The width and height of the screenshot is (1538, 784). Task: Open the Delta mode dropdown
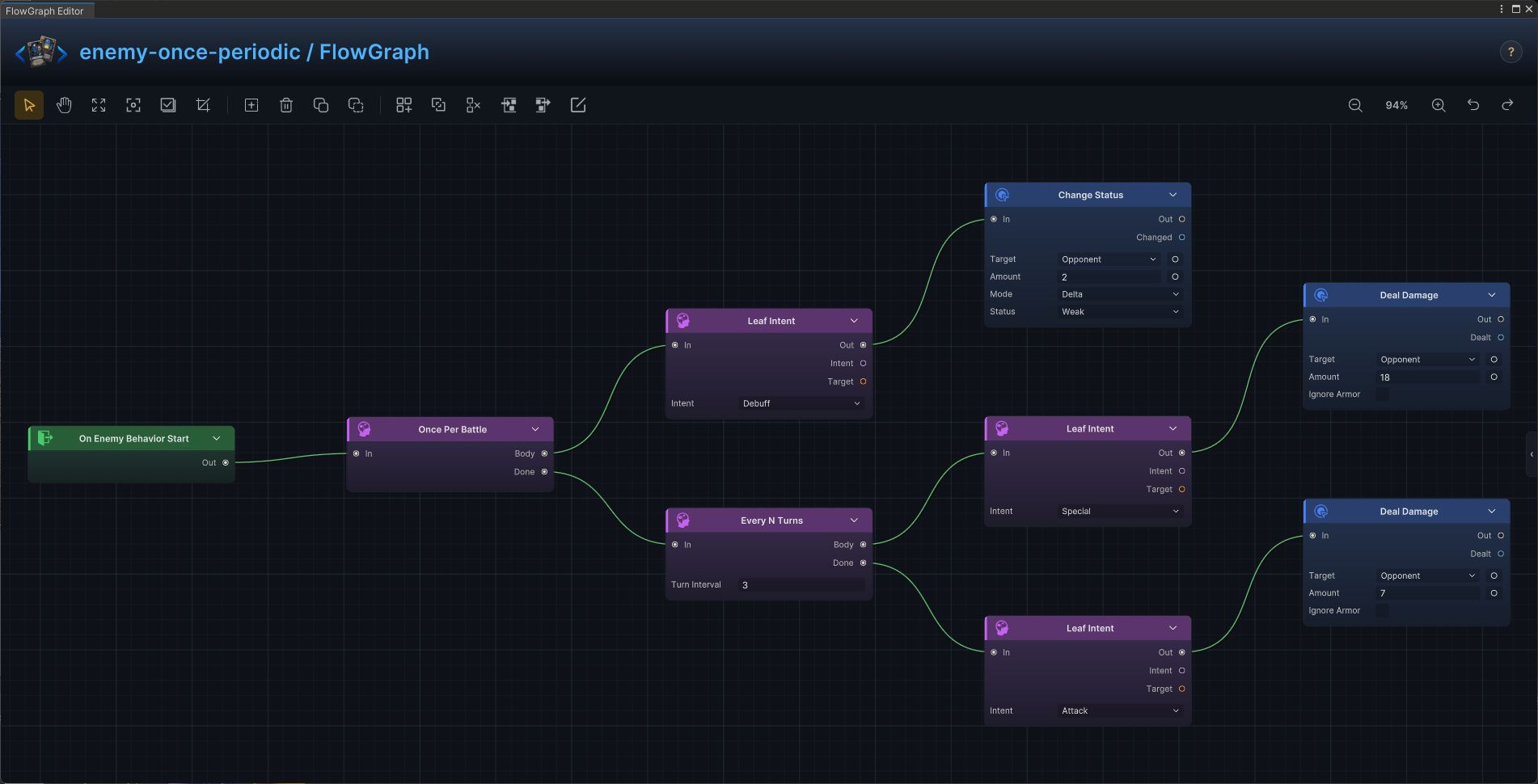pos(1120,294)
